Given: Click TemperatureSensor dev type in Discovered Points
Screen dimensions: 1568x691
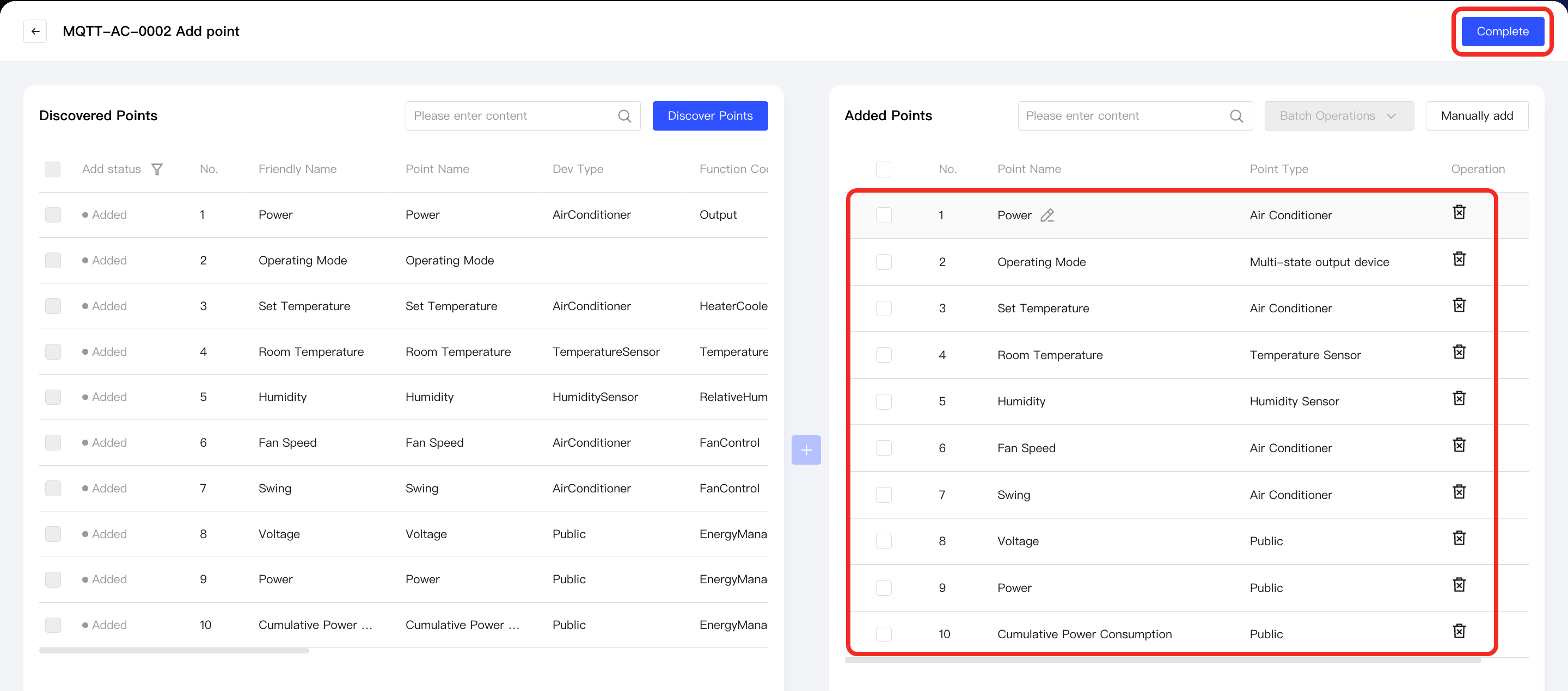Looking at the screenshot, I should (x=605, y=351).
